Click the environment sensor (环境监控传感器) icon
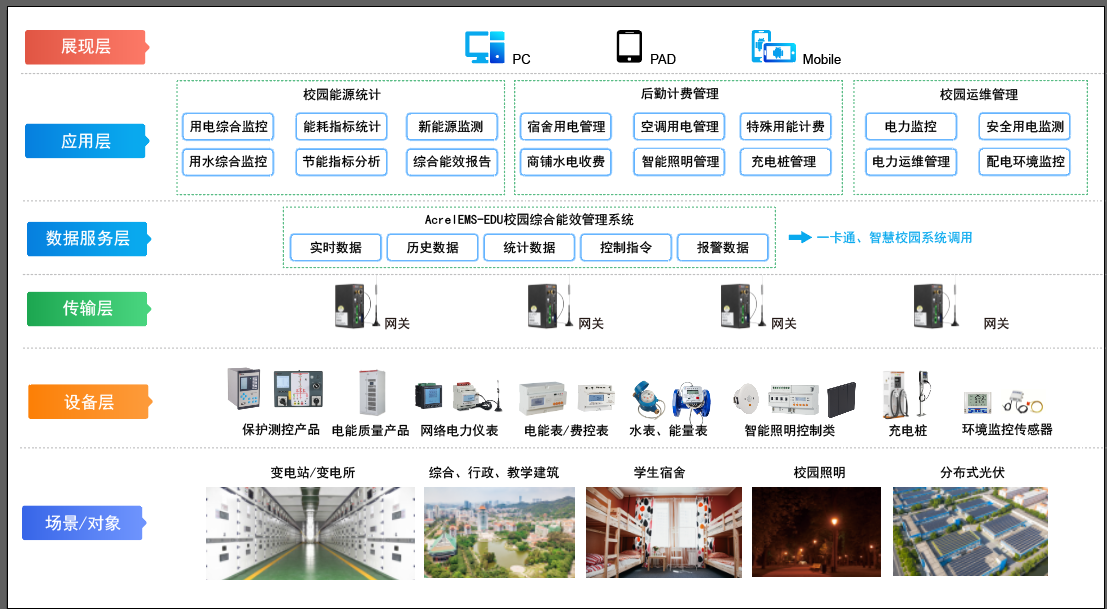 click(x=1005, y=400)
